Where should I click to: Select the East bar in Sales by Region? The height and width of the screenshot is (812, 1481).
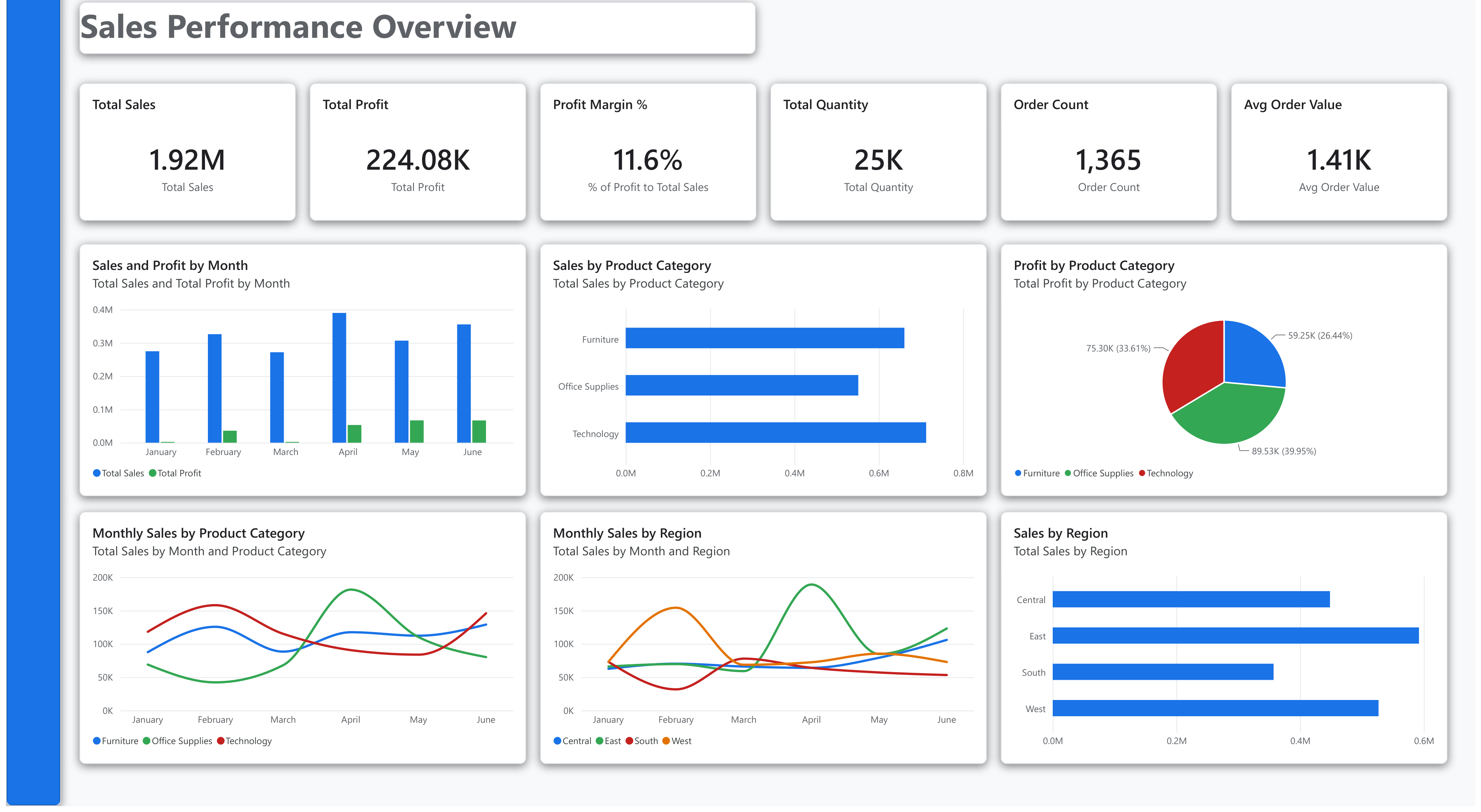coord(1236,636)
